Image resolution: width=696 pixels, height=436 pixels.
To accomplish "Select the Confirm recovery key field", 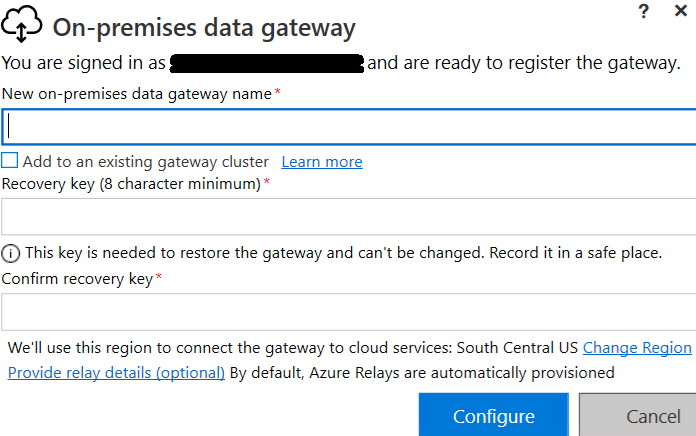I will 348,311.
